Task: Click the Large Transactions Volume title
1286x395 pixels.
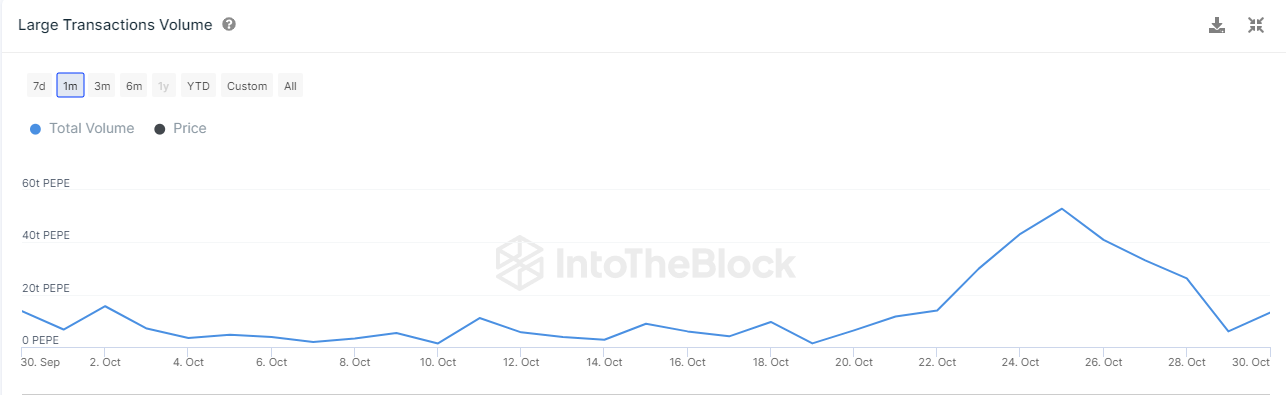Action: point(115,25)
